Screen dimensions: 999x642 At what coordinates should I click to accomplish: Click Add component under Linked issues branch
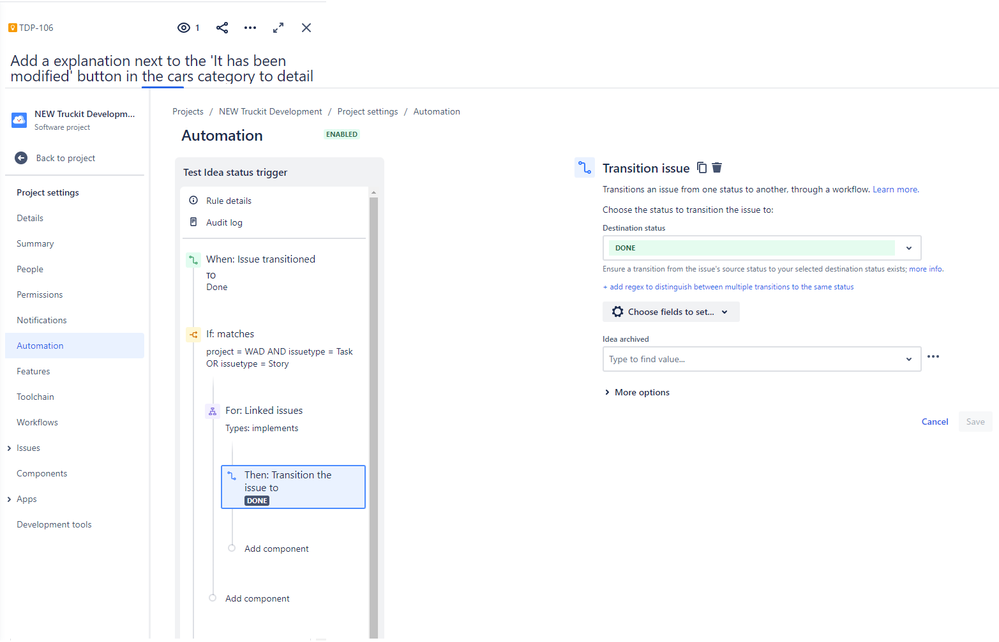[x=277, y=549]
